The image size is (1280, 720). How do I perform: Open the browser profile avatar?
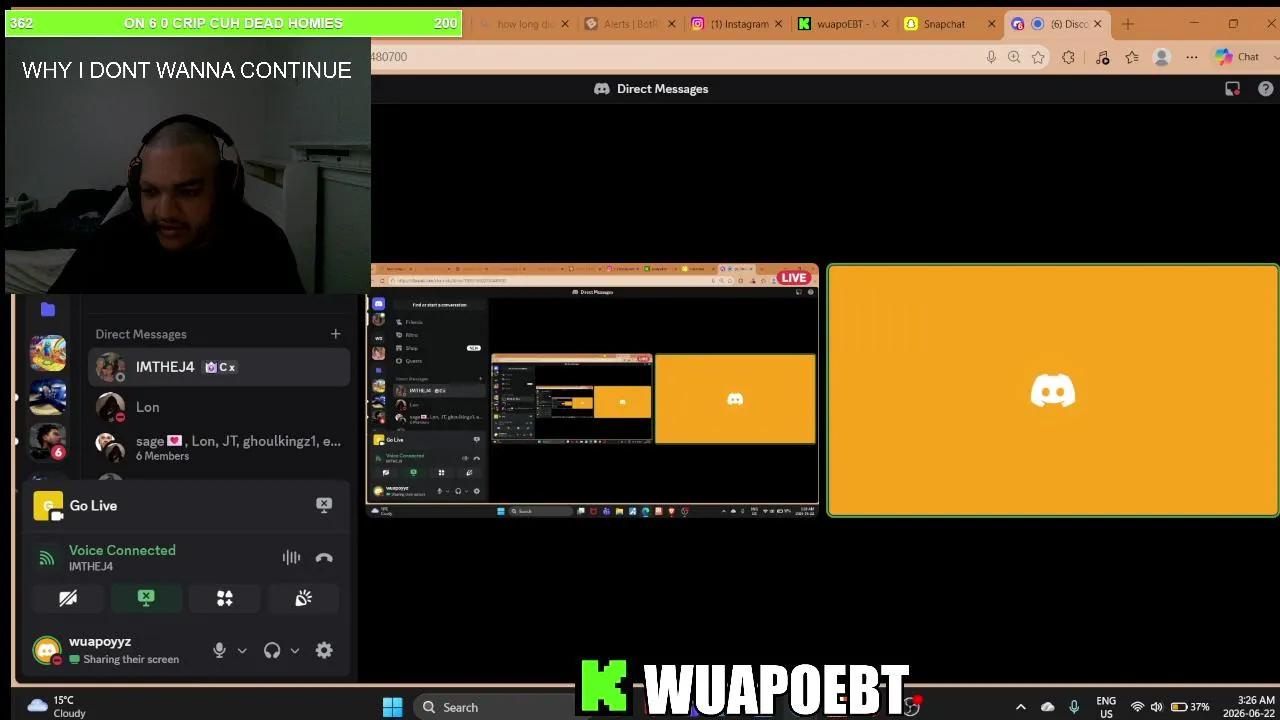[x=1162, y=57]
